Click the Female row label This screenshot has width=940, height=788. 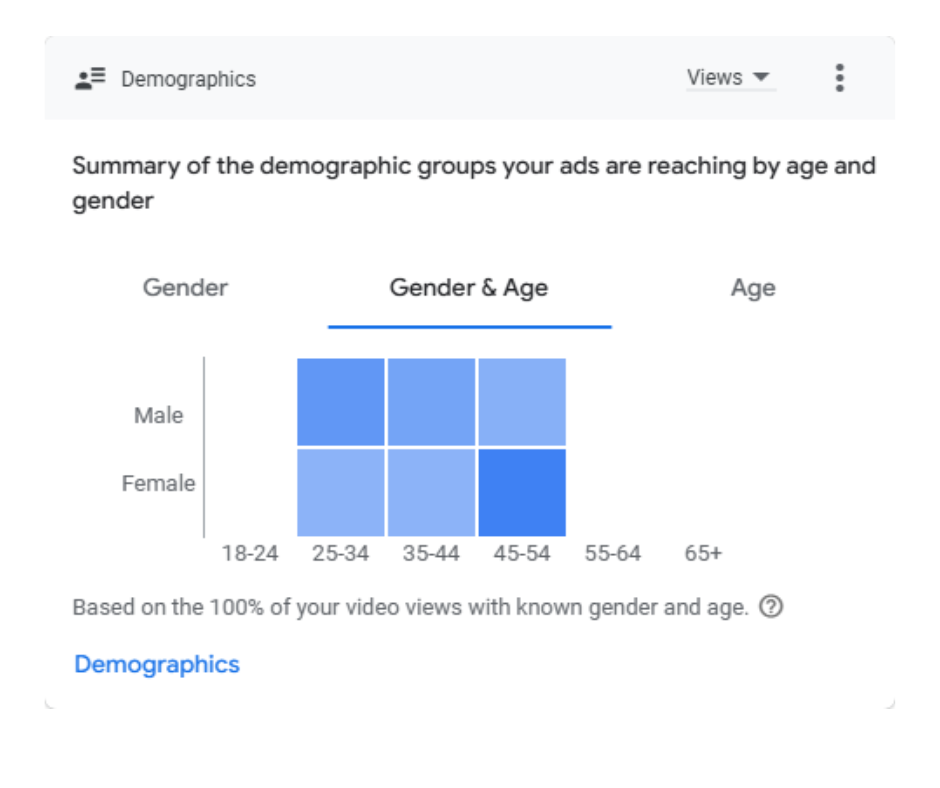(159, 484)
